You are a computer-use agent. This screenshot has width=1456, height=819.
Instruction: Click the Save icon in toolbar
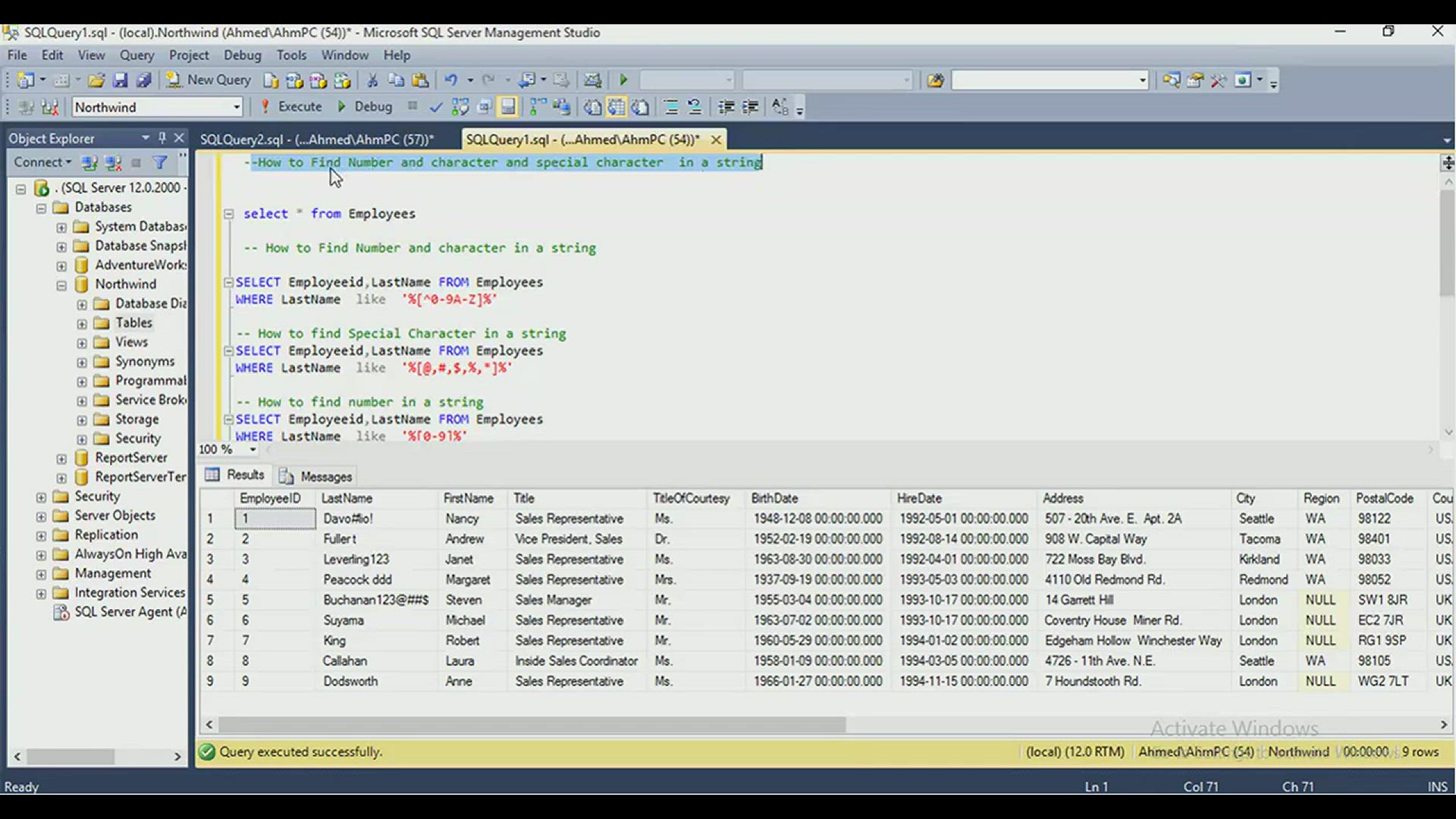pyautogui.click(x=120, y=80)
